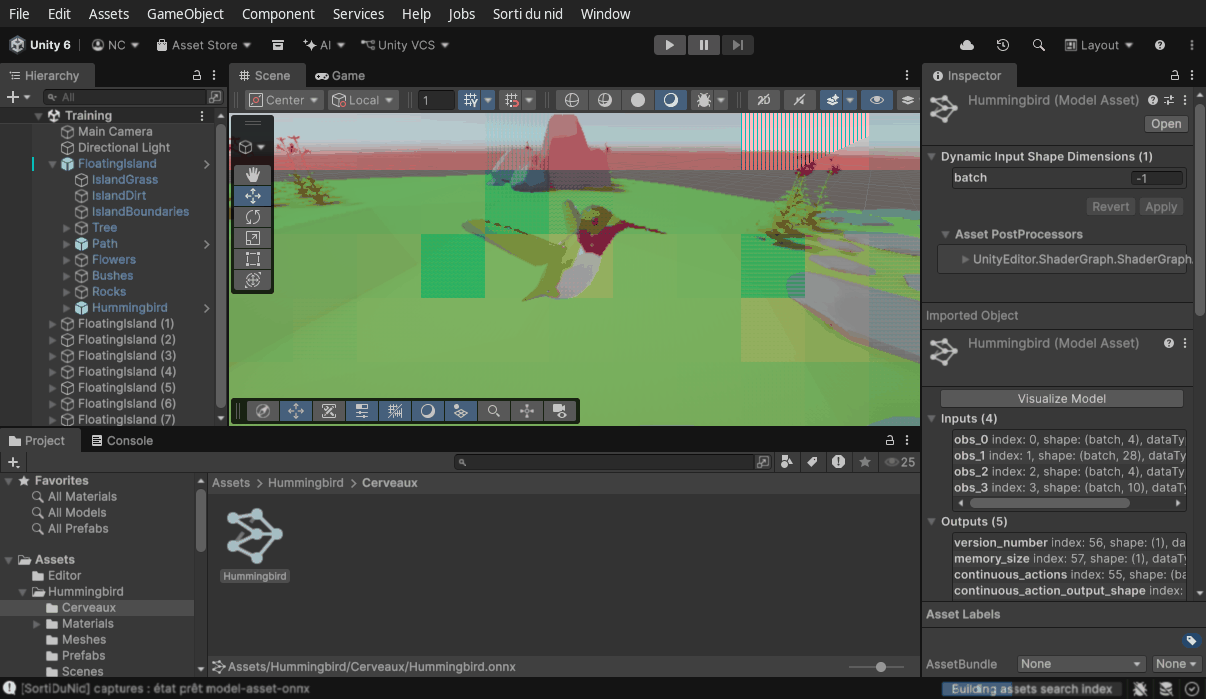Open the Inspector preset sliders icon
This screenshot has height=699, width=1206.
pos(1169,100)
